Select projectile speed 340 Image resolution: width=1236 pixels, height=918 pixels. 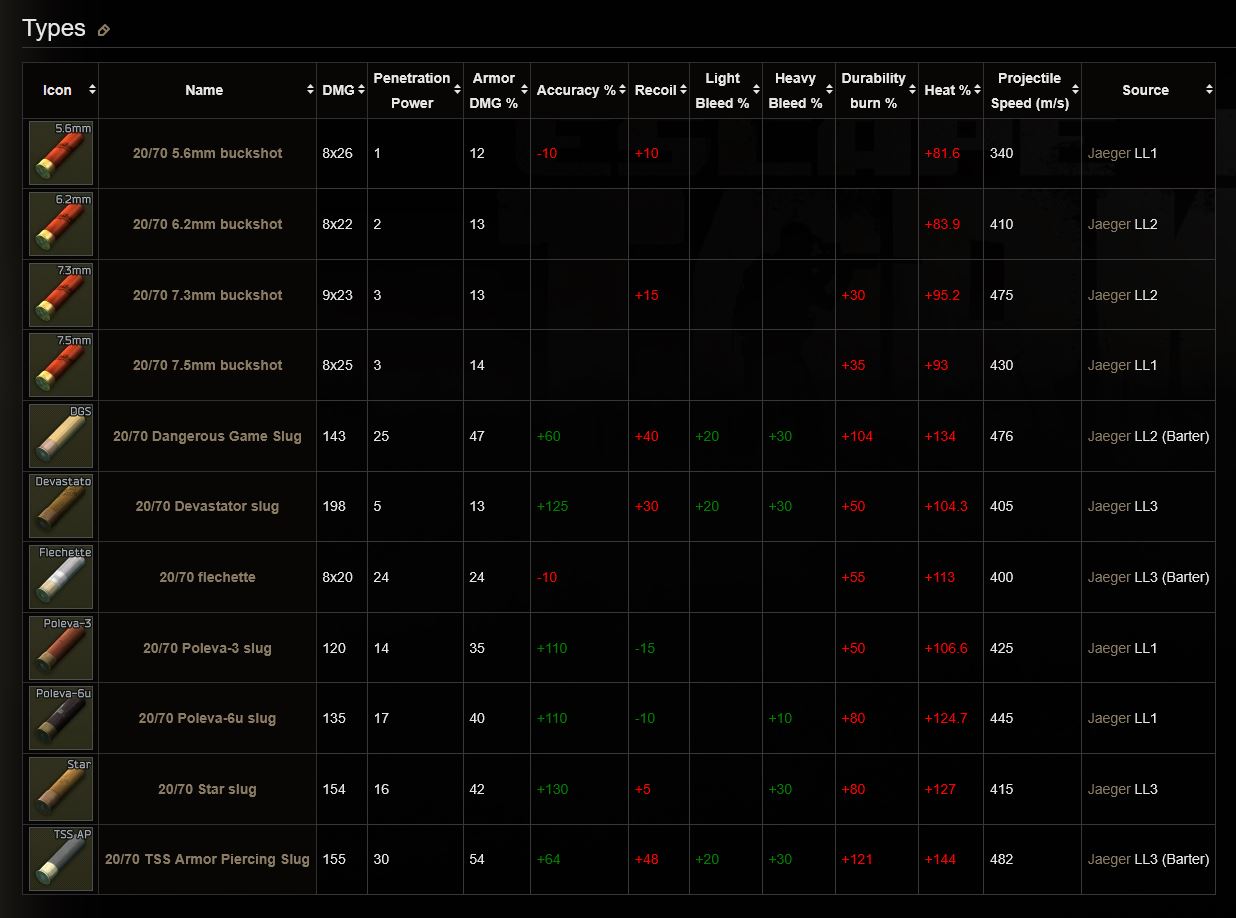pyautogui.click(x=1001, y=153)
